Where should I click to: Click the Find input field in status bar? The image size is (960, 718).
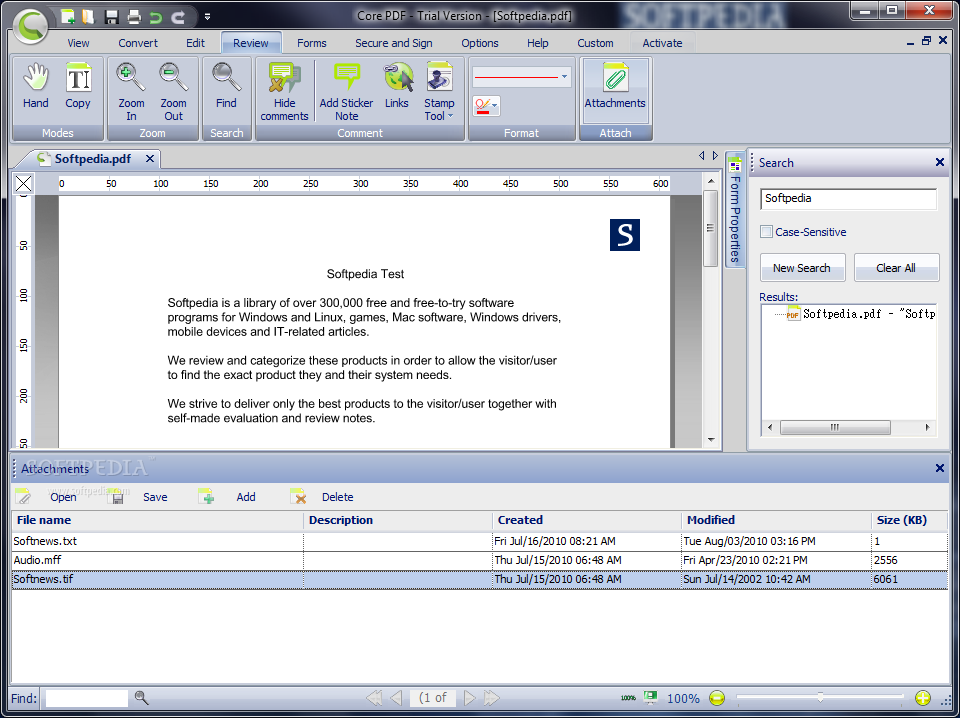86,698
